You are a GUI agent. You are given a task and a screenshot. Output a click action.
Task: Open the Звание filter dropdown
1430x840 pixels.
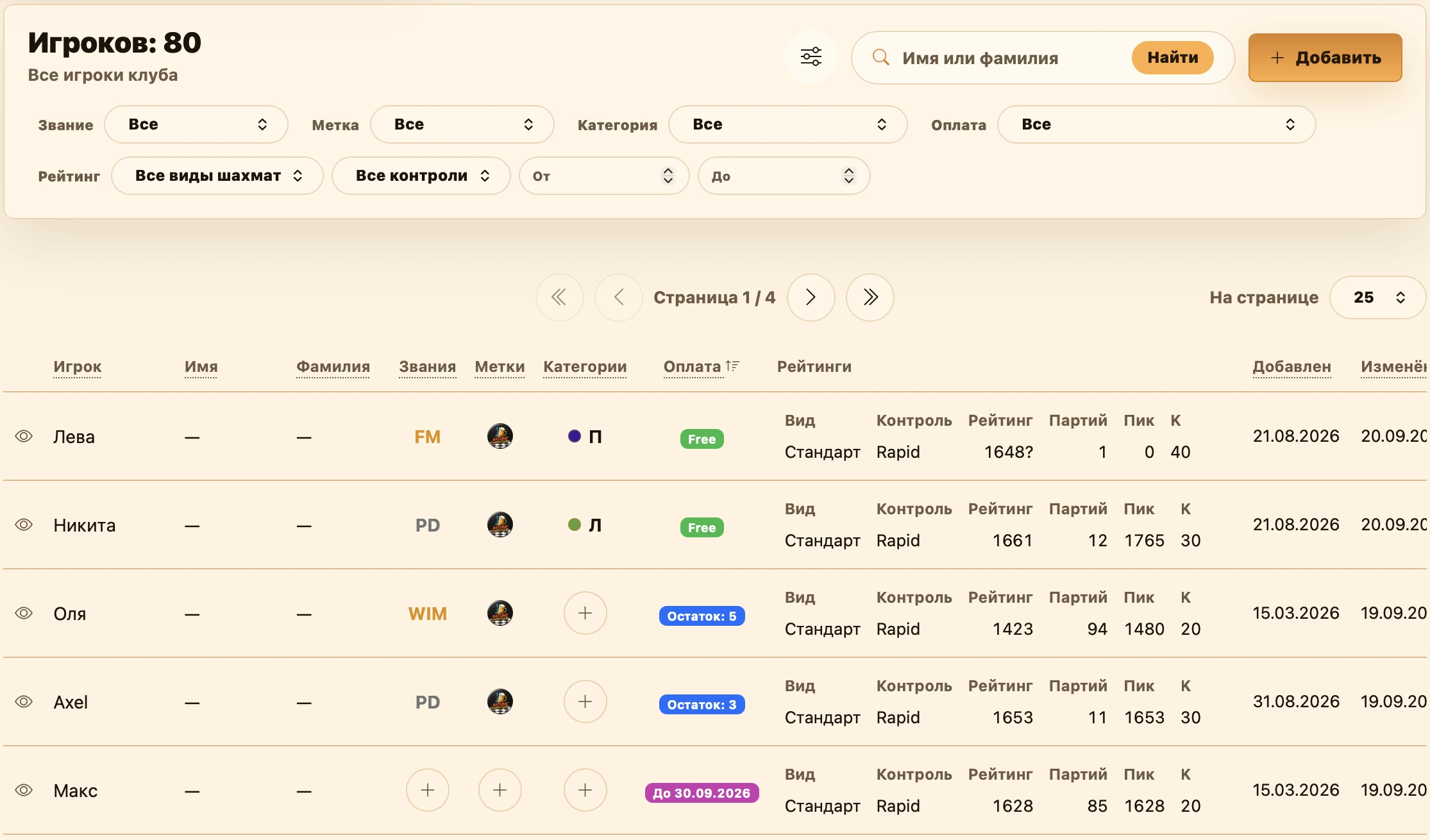click(x=196, y=124)
